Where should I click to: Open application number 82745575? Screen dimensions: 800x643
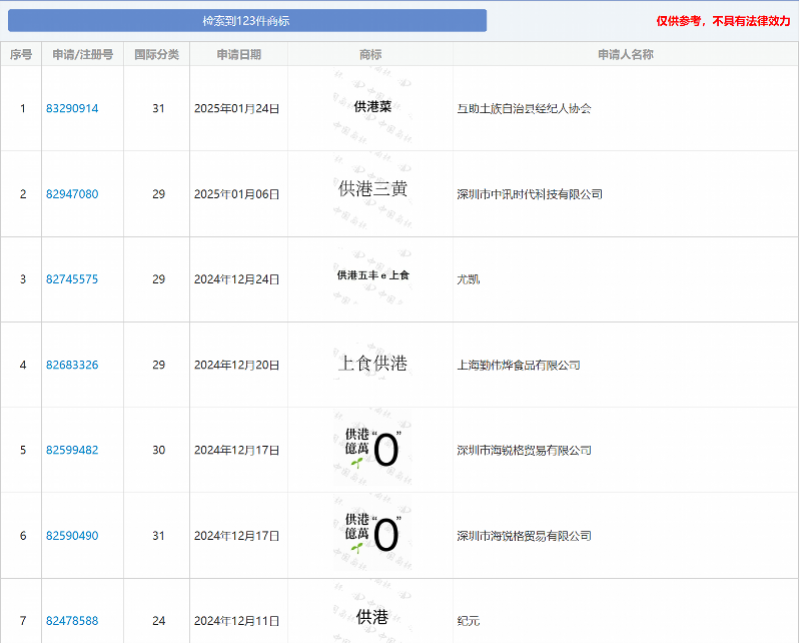click(72, 279)
